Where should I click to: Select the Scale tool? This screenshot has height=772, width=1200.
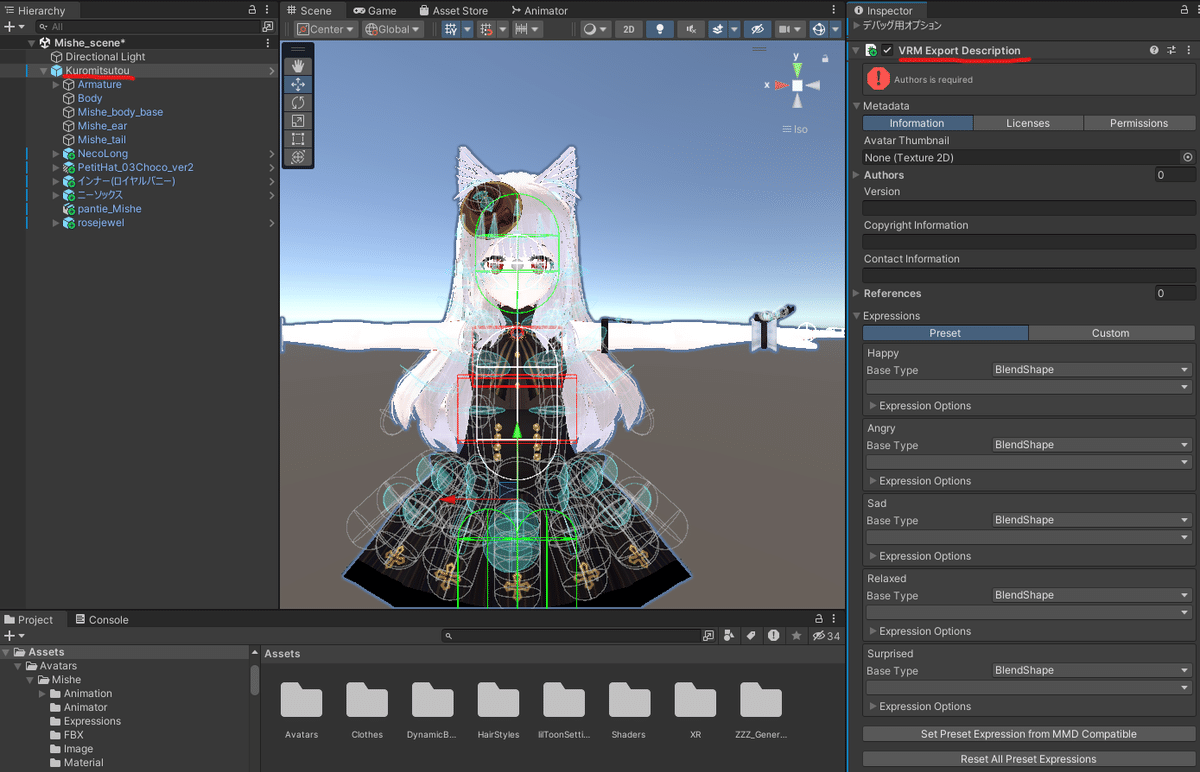point(298,120)
